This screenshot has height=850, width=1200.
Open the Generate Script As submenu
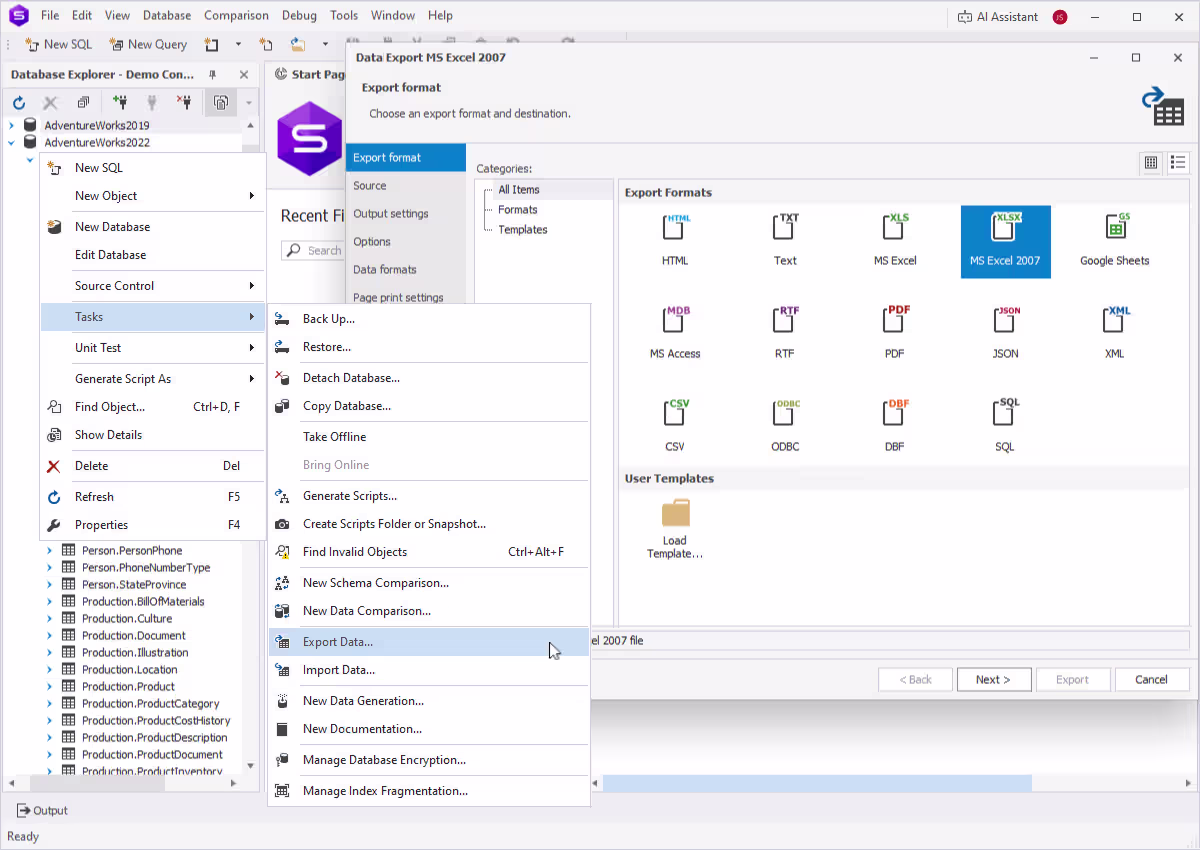(x=153, y=379)
